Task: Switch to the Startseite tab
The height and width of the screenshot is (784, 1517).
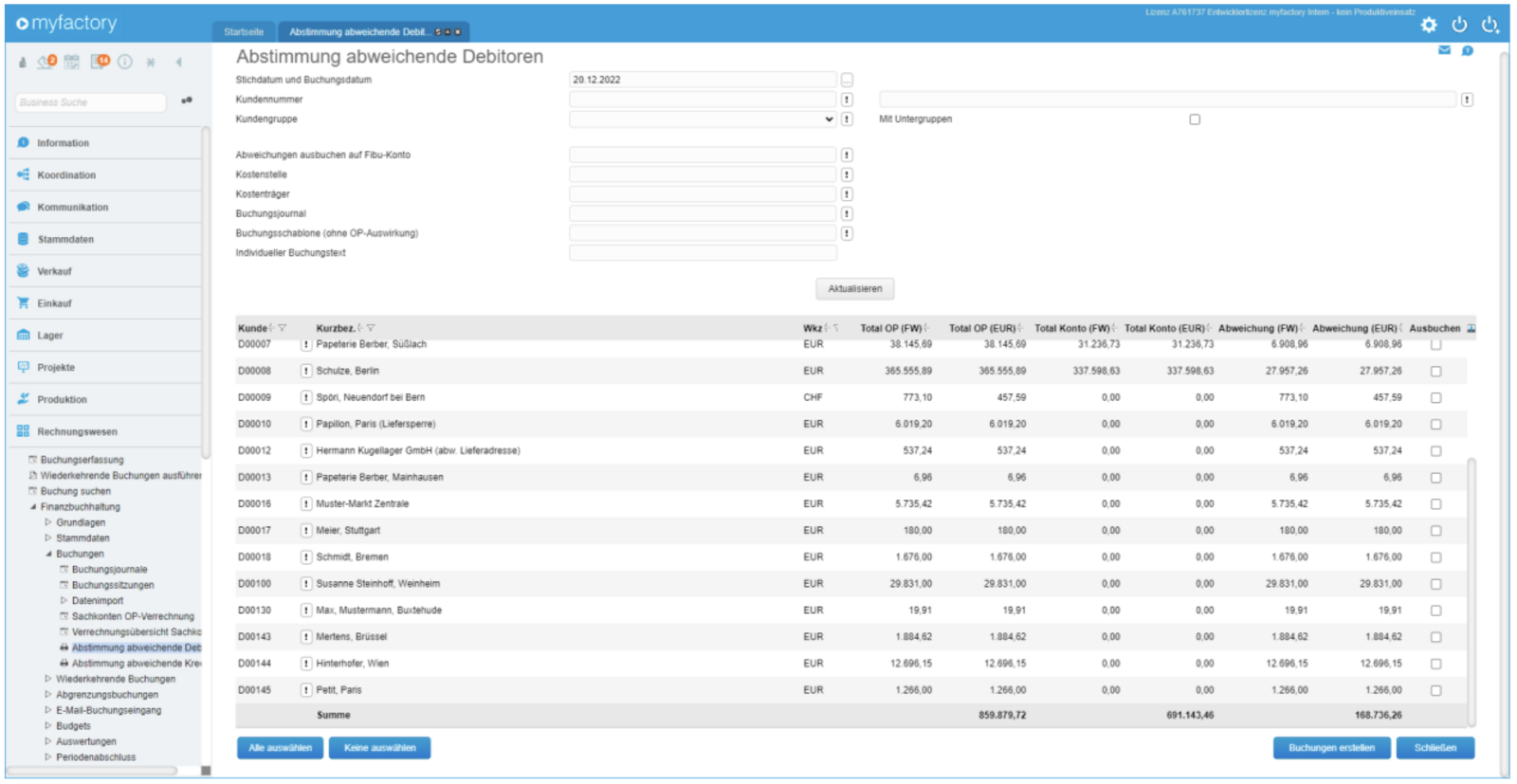Action: [x=244, y=32]
